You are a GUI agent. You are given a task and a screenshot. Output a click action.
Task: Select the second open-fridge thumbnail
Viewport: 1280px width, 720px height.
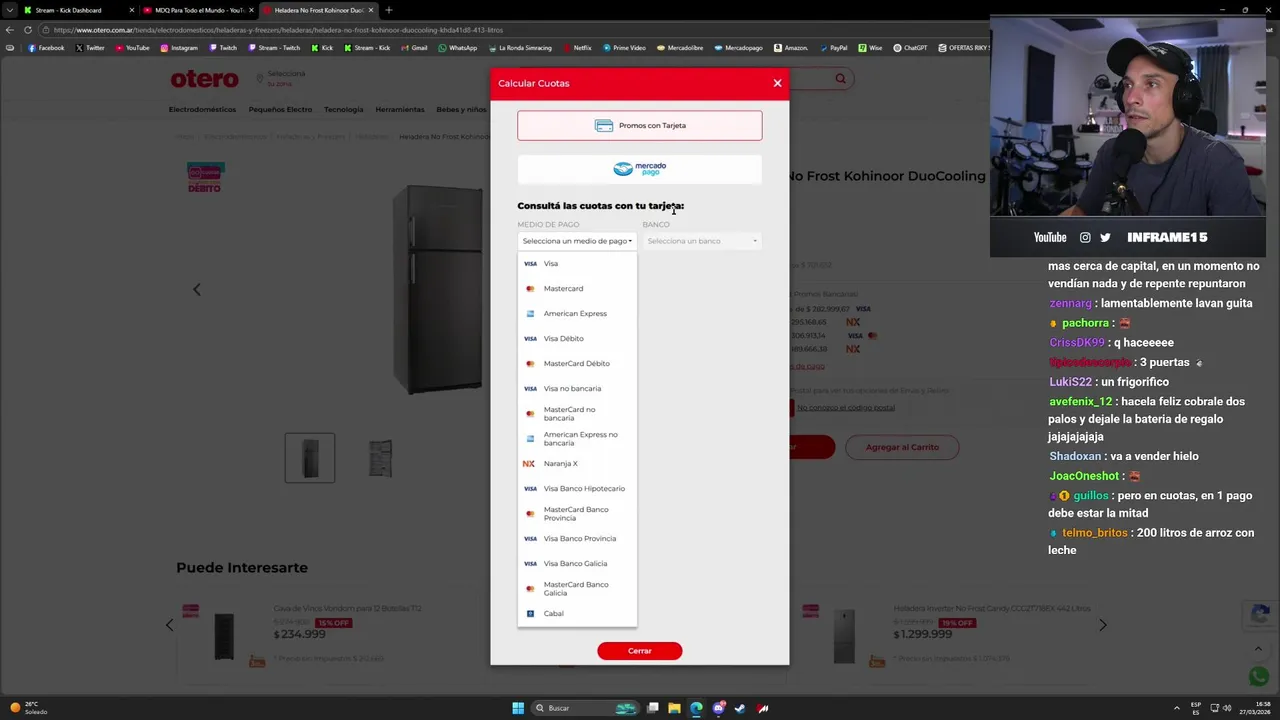coord(380,458)
